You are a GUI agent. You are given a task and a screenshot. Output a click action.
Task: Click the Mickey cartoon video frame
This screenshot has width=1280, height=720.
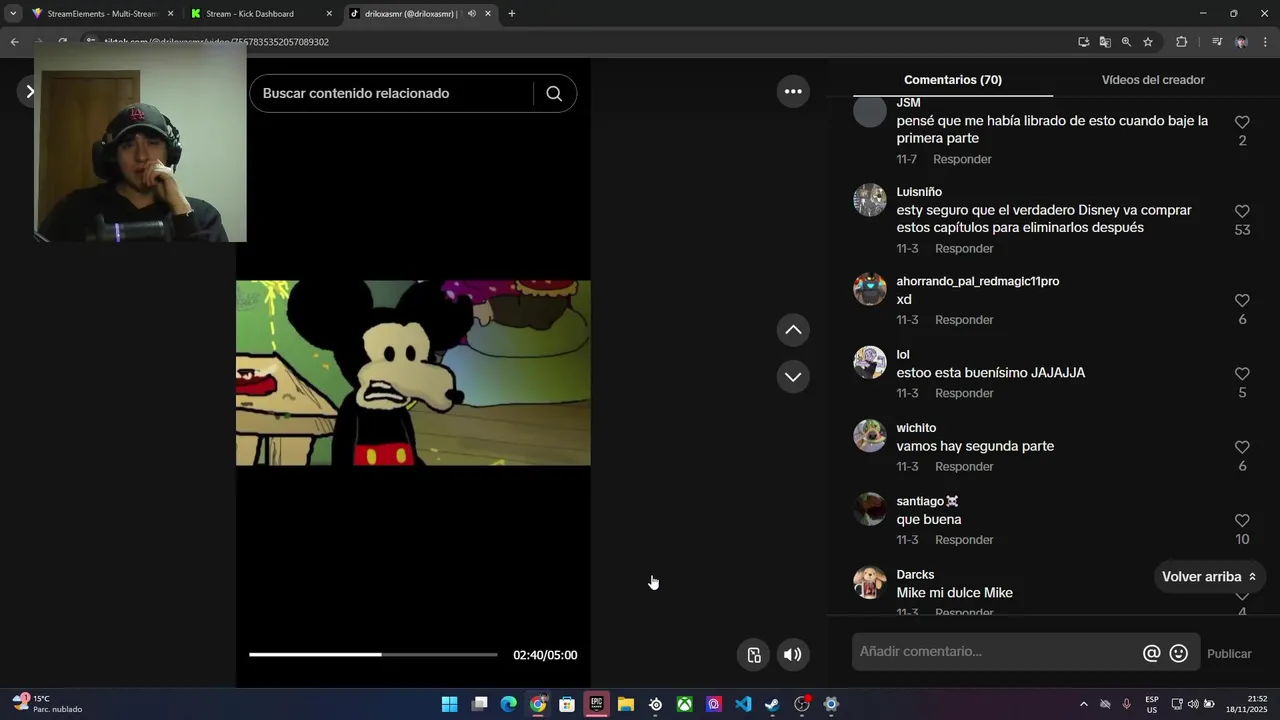coord(413,372)
